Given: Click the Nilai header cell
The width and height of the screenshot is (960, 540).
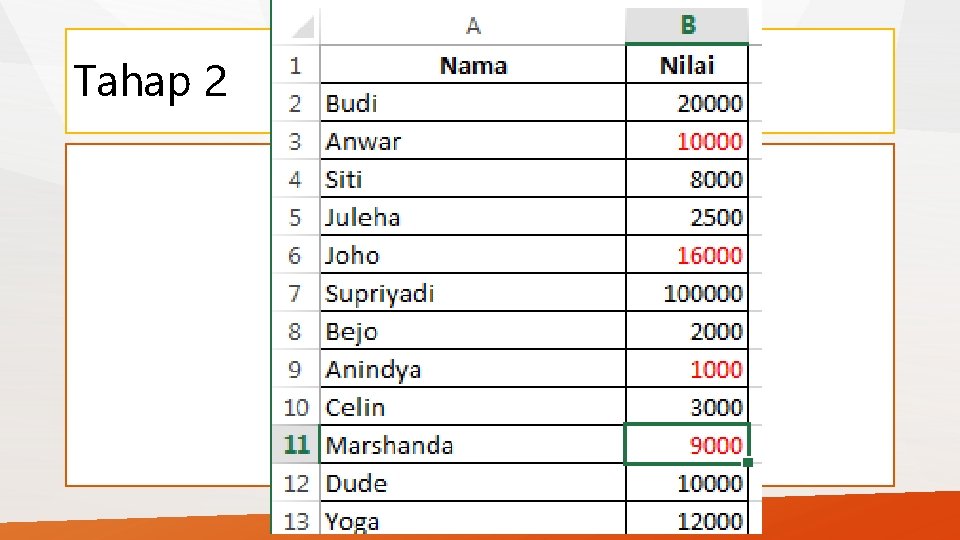Looking at the screenshot, I should (x=687, y=65).
